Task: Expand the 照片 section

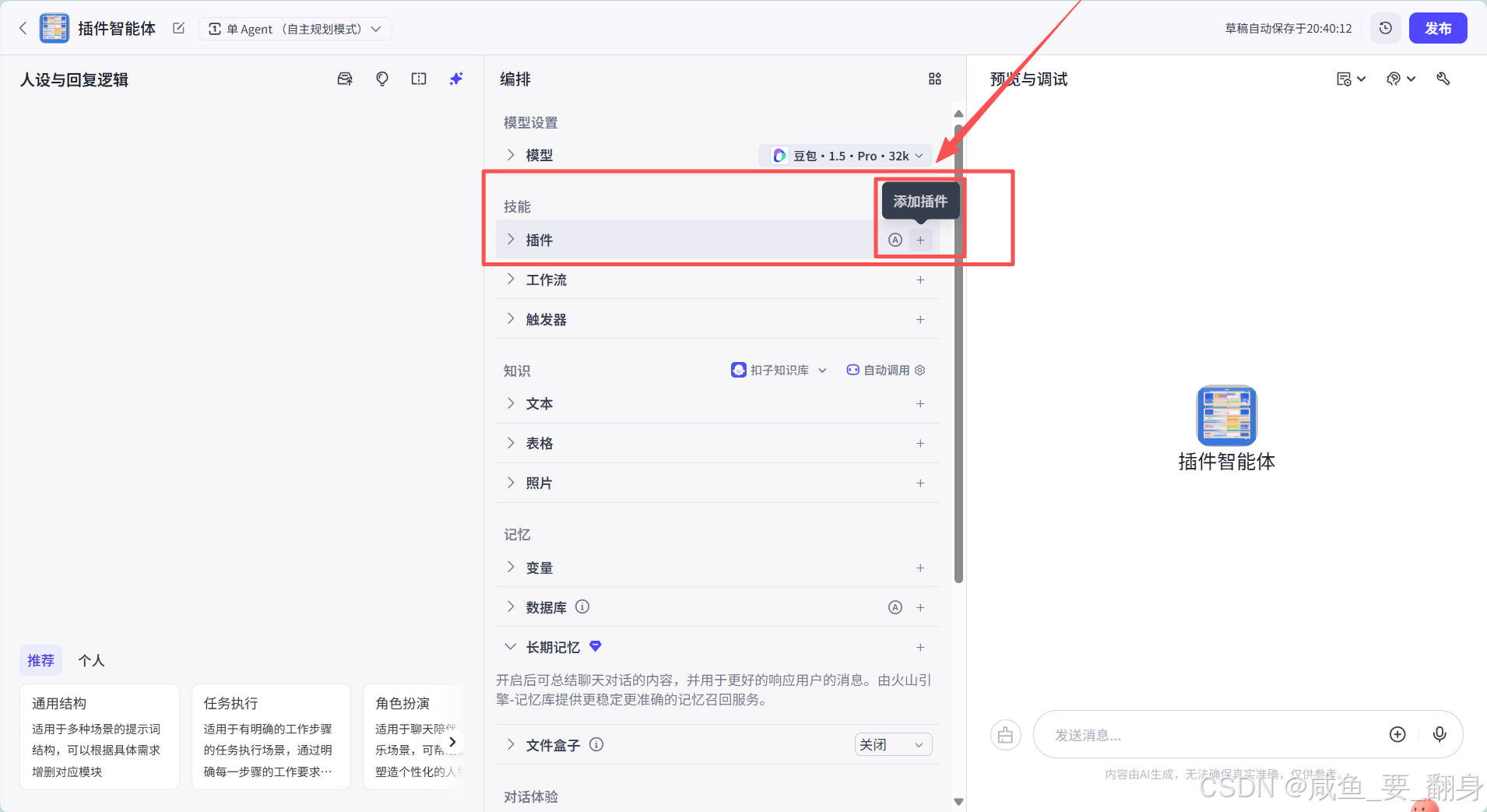Action: point(511,482)
